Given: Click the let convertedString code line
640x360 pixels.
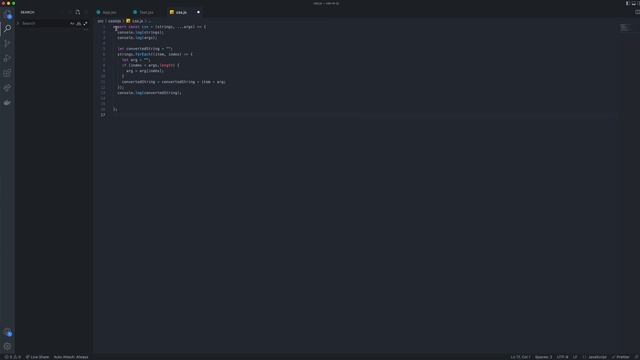Looking at the screenshot, I should (145, 49).
